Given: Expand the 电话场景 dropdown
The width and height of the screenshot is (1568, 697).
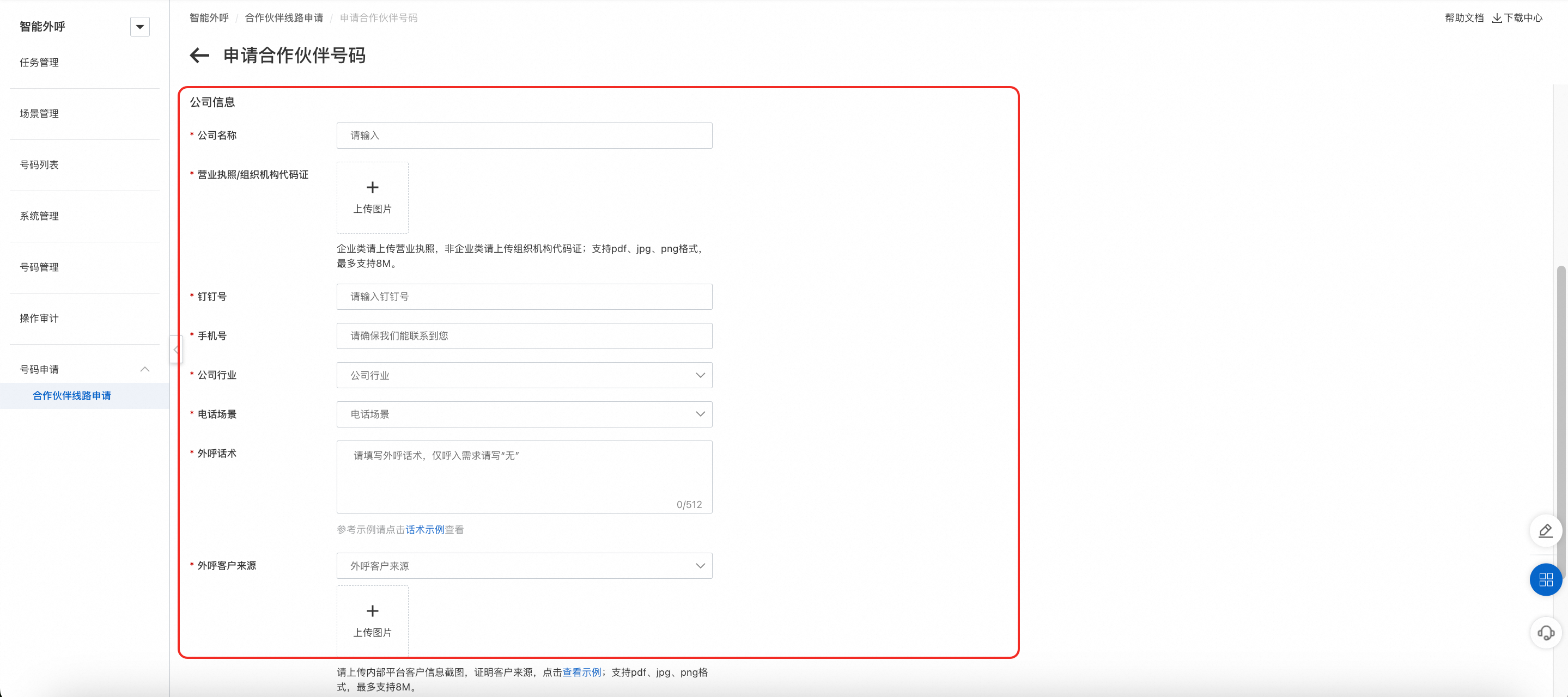Looking at the screenshot, I should coord(524,414).
